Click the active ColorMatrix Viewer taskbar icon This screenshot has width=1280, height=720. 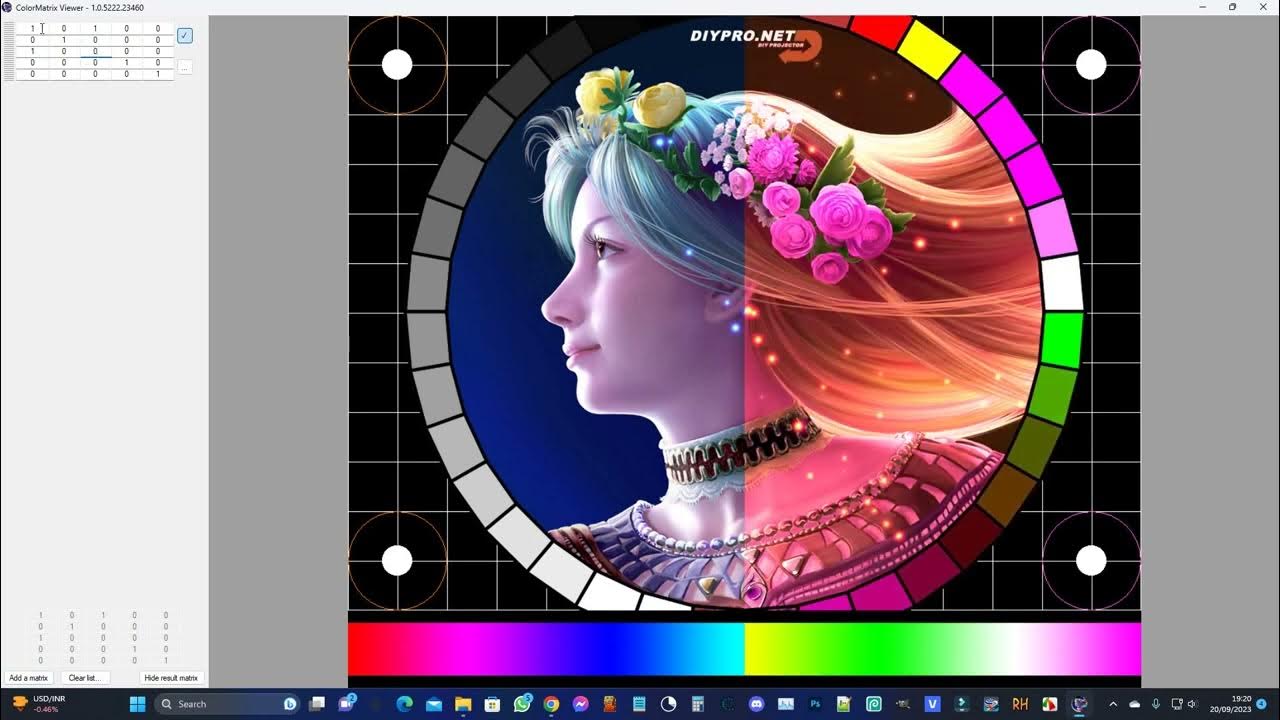pyautogui.click(x=1079, y=704)
